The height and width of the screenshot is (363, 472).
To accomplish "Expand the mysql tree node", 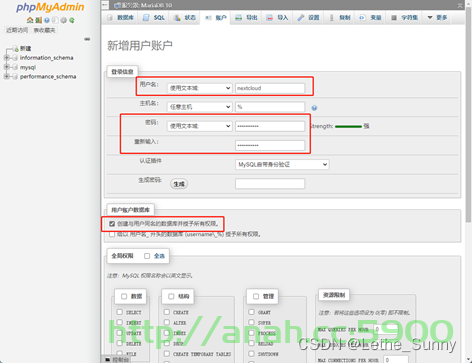I will coord(6,67).
